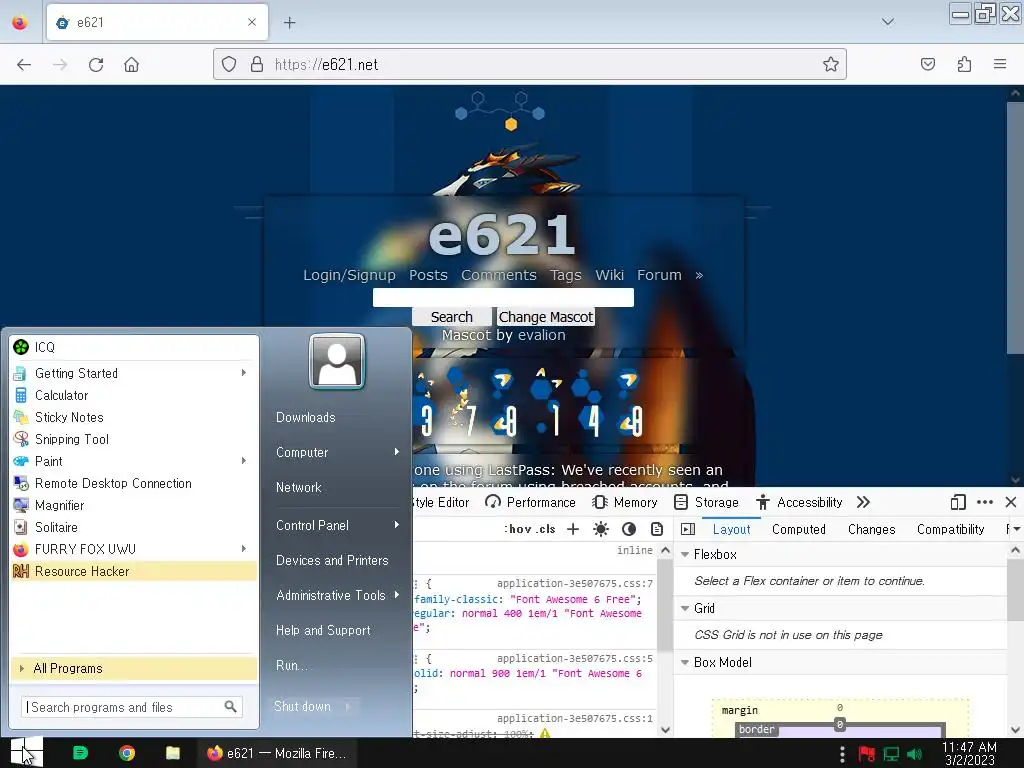
Task: Expand the Shut down options arrow
Action: coord(347,707)
